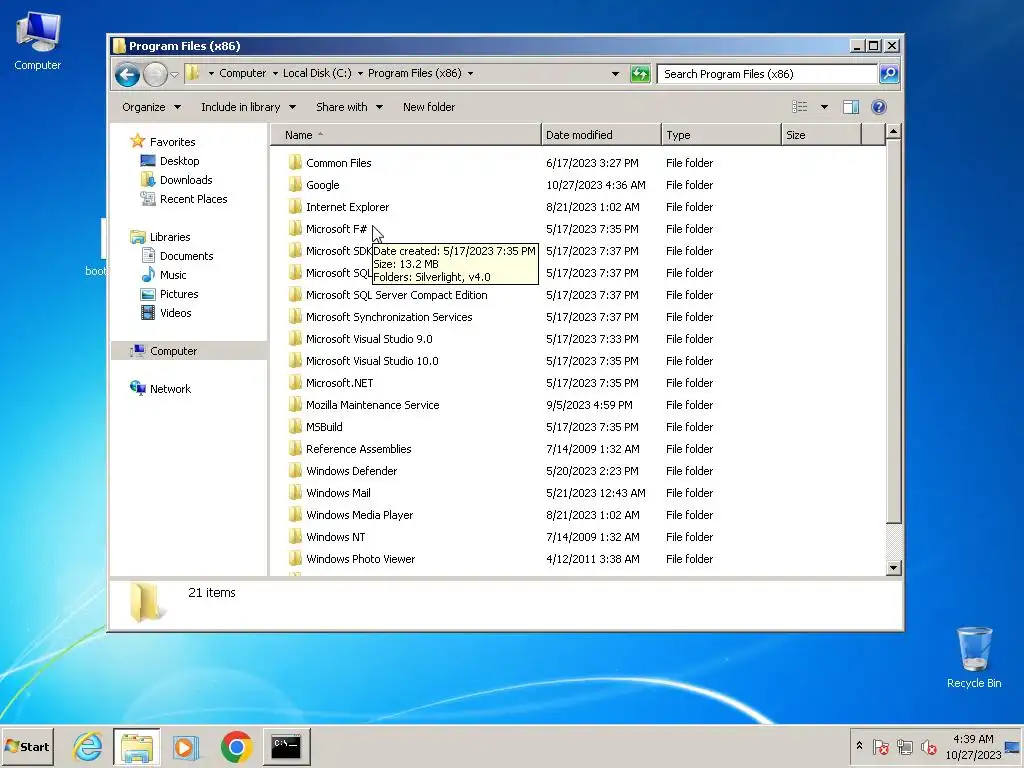Select the Microsoft Visual Studio 10.0 folder

(372, 361)
